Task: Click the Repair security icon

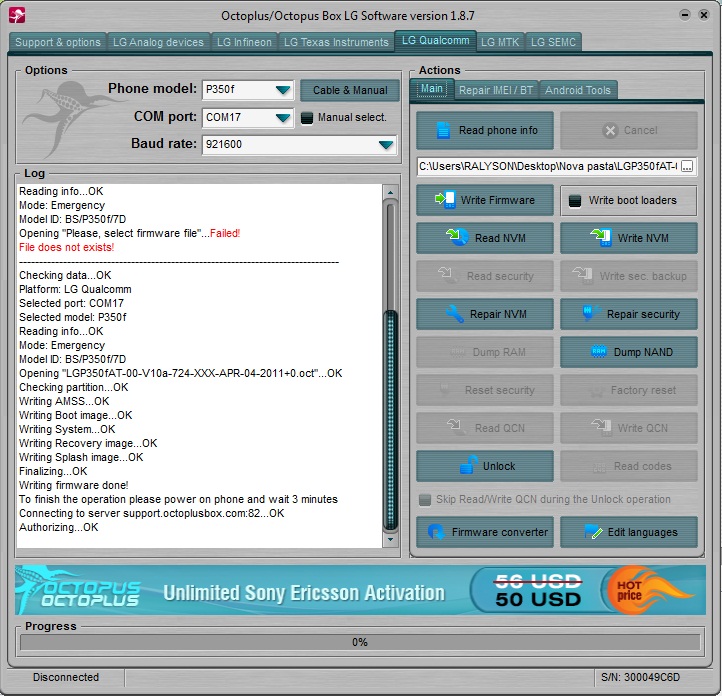Action: pos(590,313)
